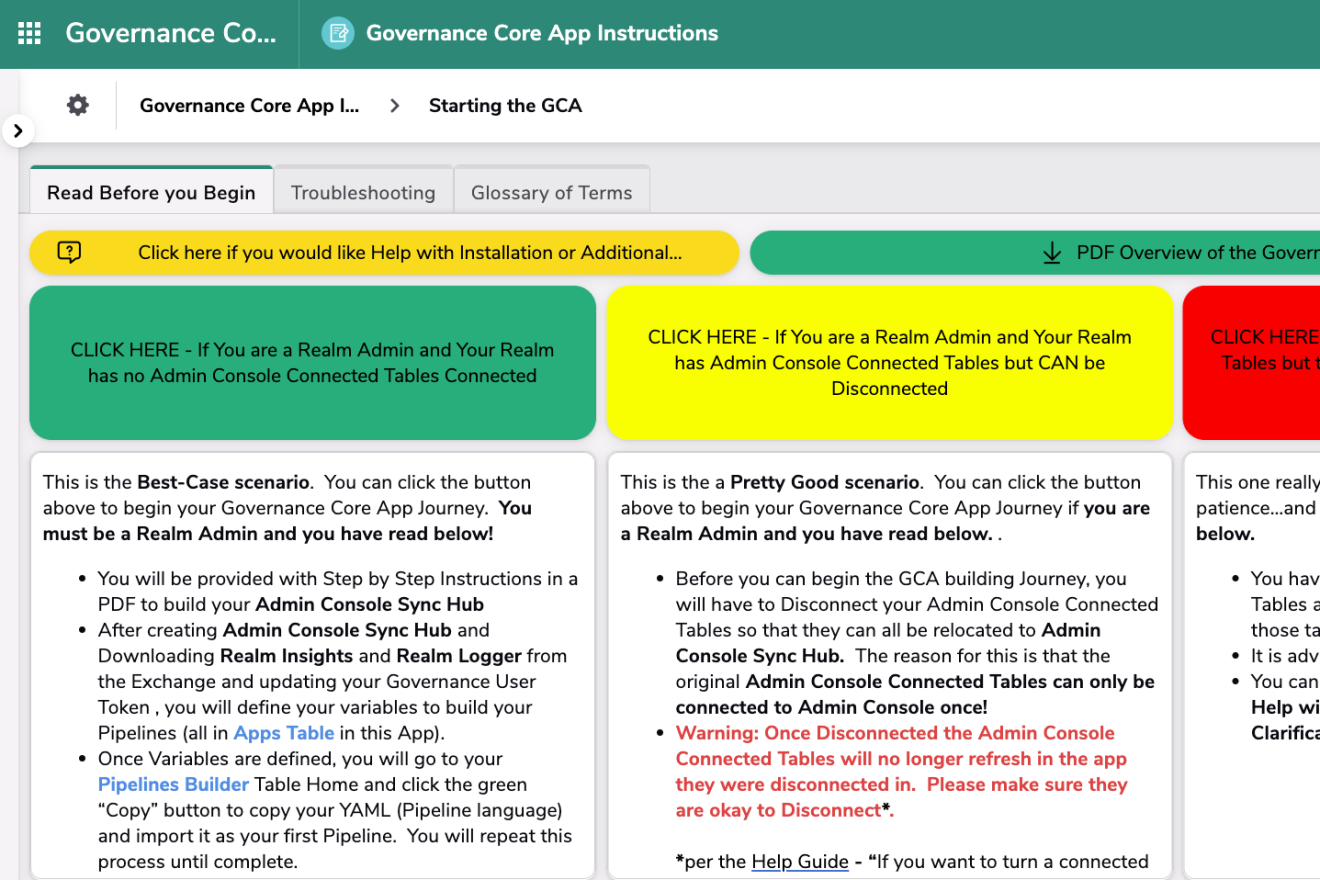This screenshot has width=1320, height=880.
Task: Open the Glossary of Terms tab
Action: [x=551, y=193]
